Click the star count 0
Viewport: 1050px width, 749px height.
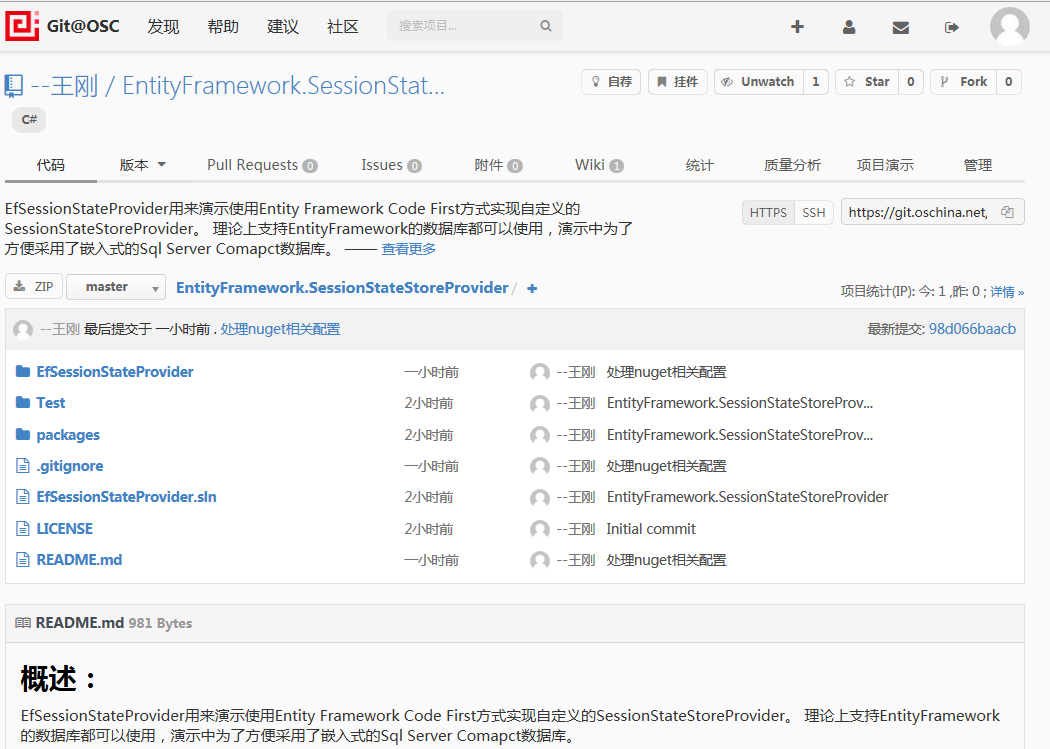point(911,82)
